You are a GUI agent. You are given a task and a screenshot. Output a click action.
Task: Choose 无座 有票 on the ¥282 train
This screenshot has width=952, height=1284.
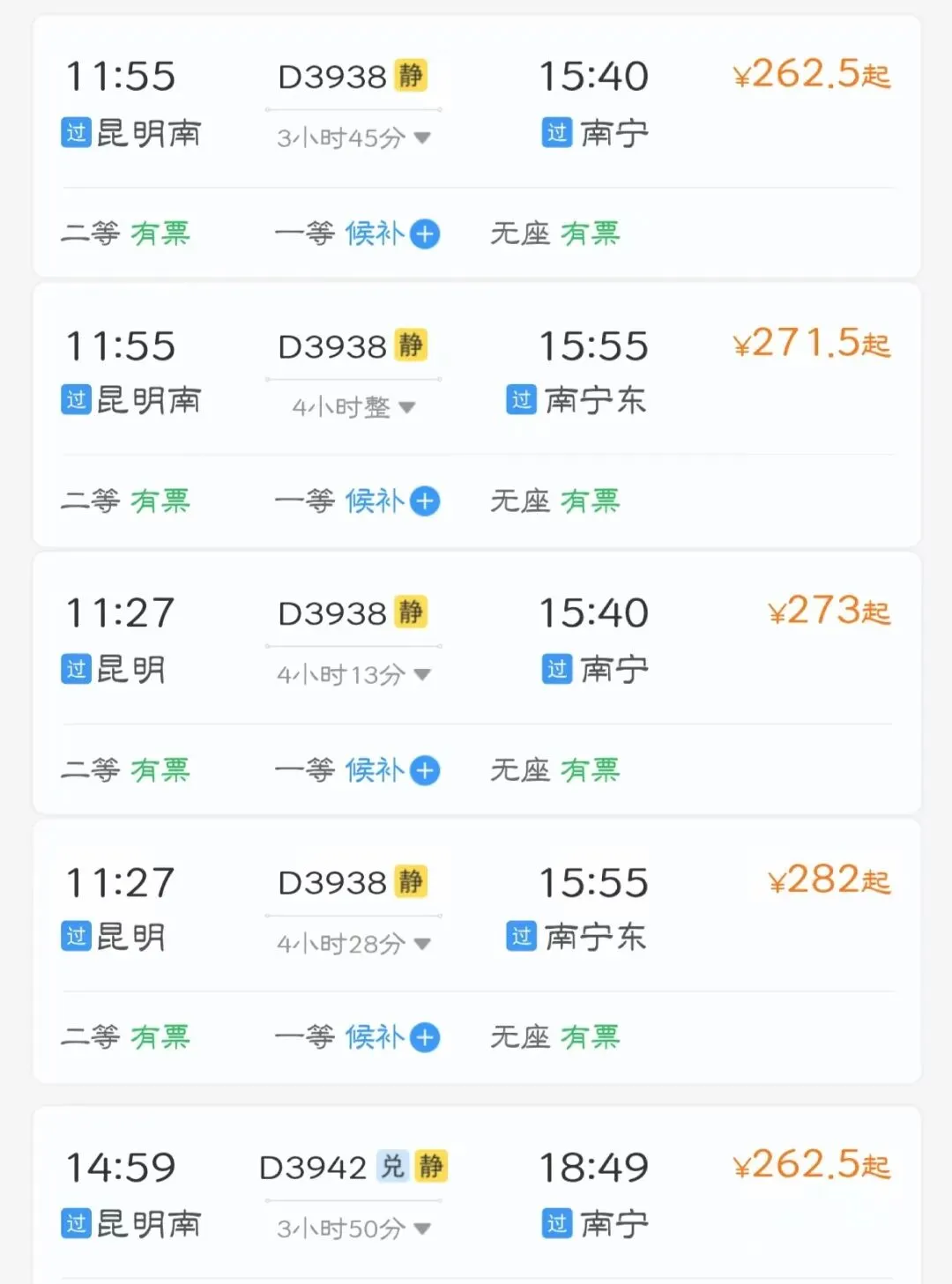pos(554,1037)
